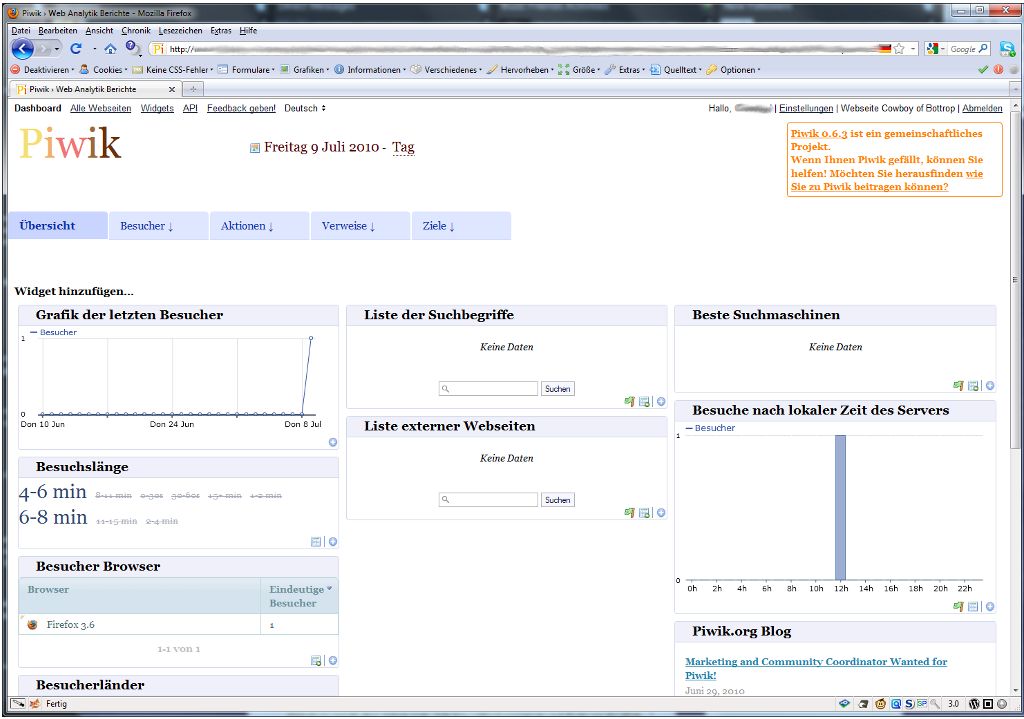Open the Marketing and Community Coordinator blog link
Screen dimensions: 1024x719
(x=816, y=668)
